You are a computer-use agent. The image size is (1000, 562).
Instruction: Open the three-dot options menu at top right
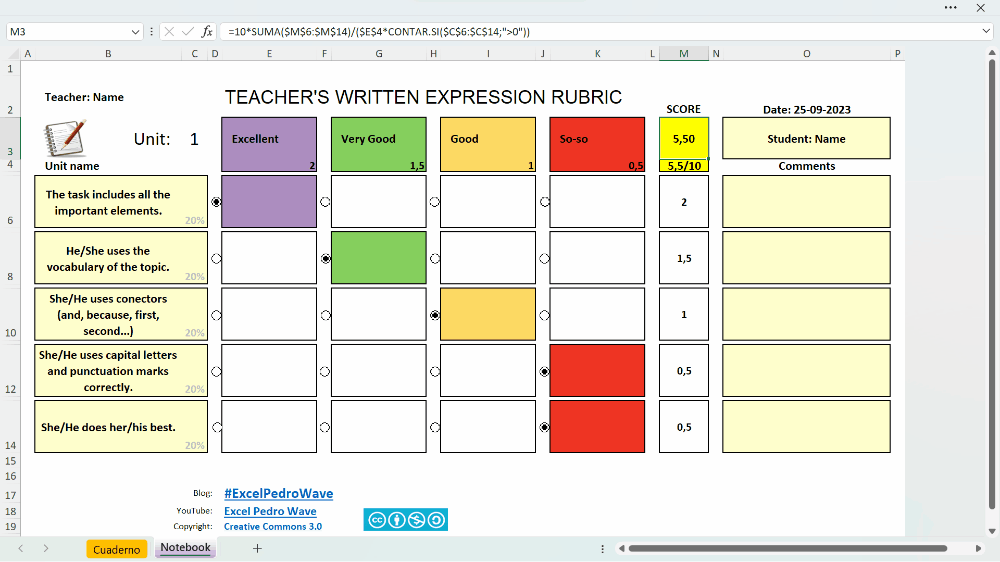[x=950, y=8]
